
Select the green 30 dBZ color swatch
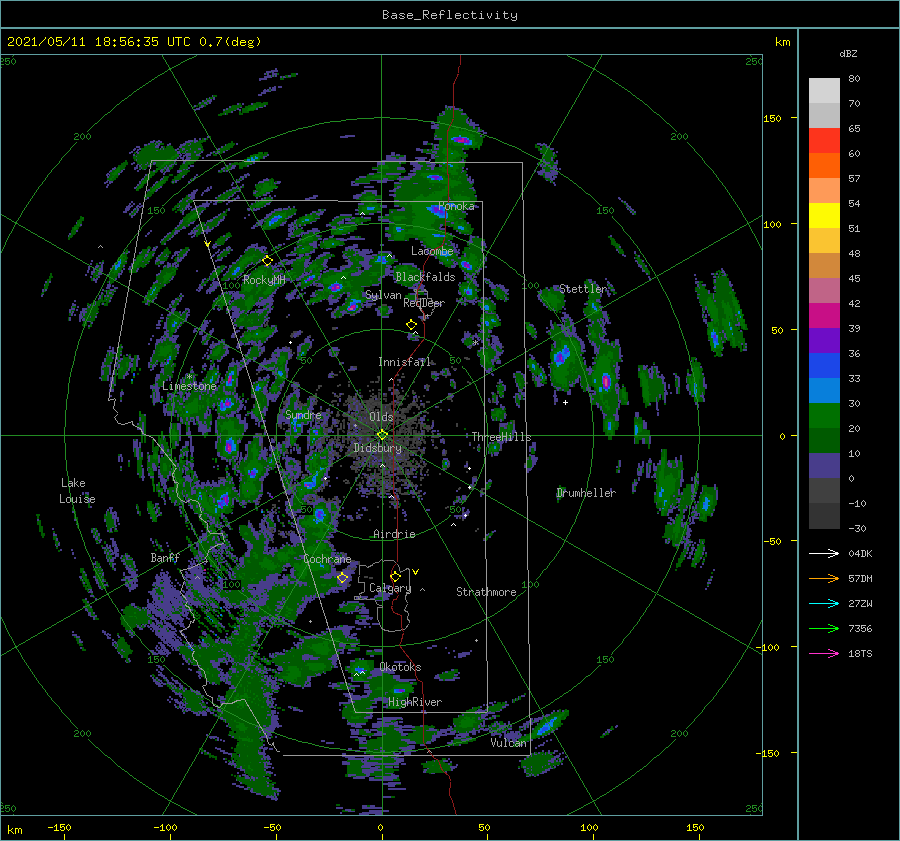pos(824,415)
